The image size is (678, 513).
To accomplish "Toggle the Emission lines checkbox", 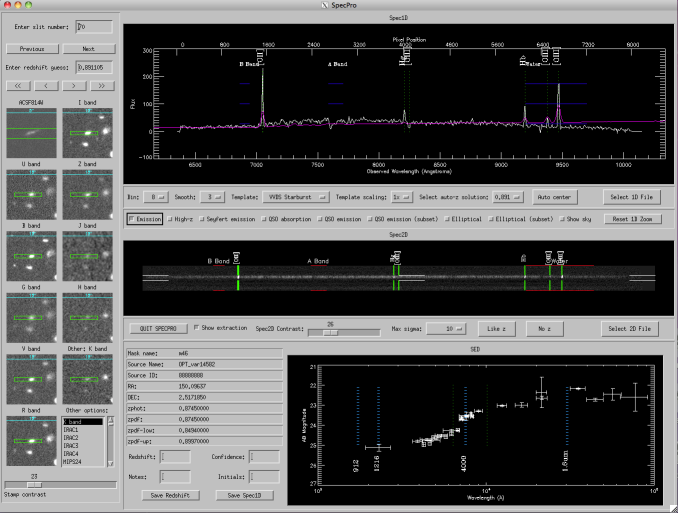I will coord(131,218).
